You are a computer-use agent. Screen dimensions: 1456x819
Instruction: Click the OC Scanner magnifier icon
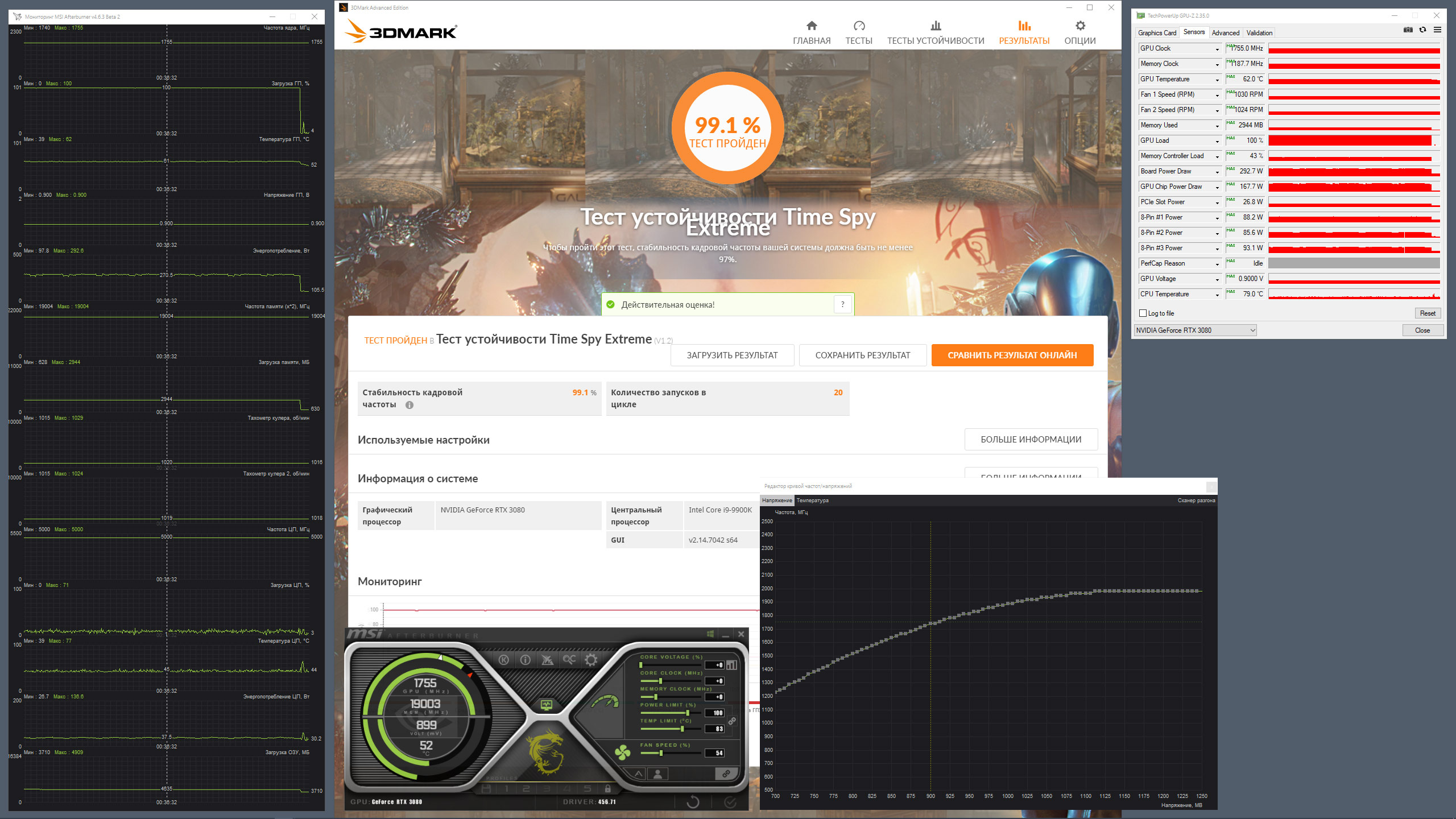coord(569,660)
